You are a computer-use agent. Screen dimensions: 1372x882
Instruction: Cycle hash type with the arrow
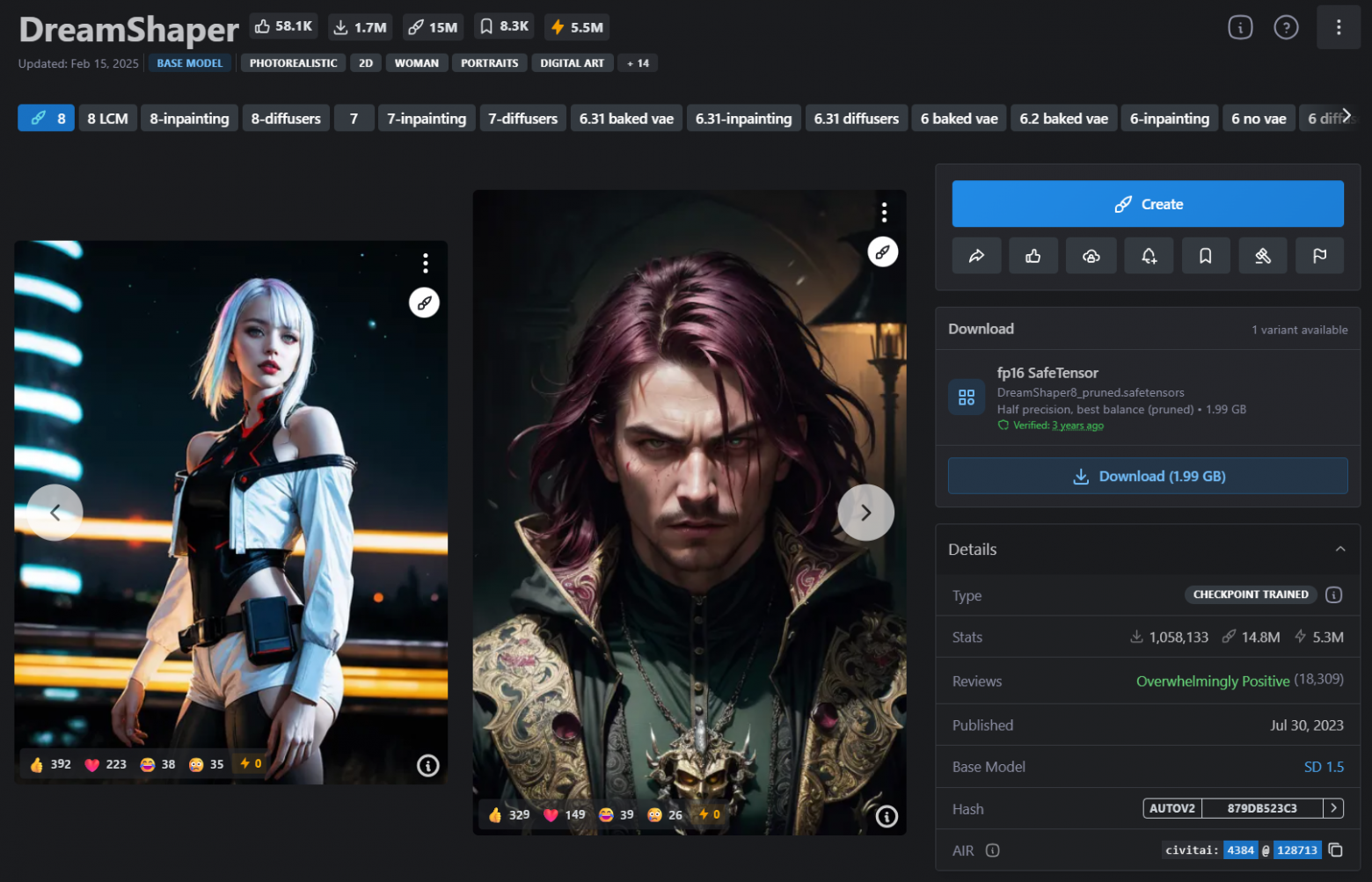tap(1334, 808)
